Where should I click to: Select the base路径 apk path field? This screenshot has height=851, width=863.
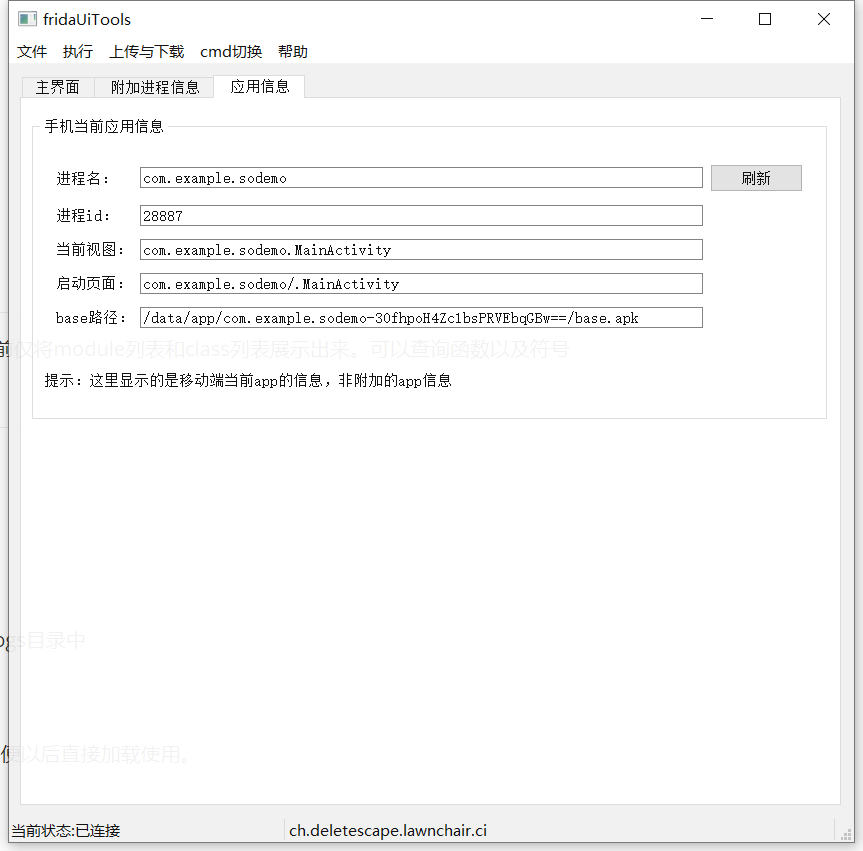point(421,318)
